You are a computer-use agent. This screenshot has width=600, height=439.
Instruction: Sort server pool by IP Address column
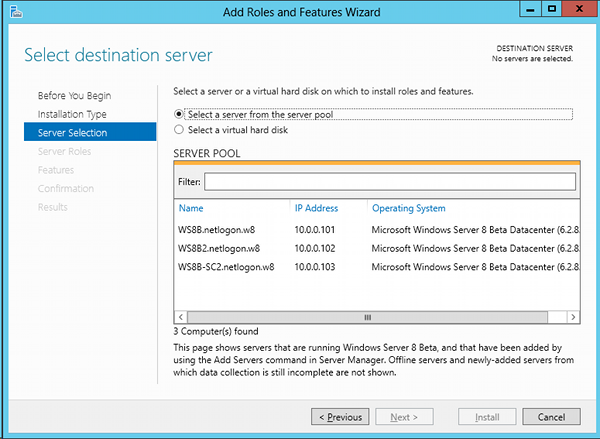tap(316, 208)
